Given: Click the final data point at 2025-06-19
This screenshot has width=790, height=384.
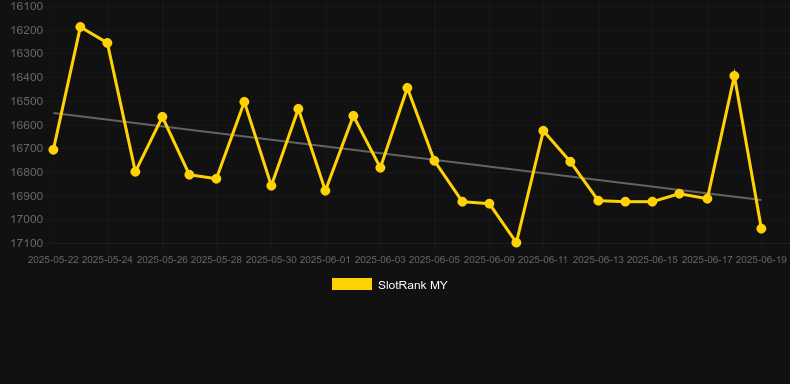Looking at the screenshot, I should [761, 228].
